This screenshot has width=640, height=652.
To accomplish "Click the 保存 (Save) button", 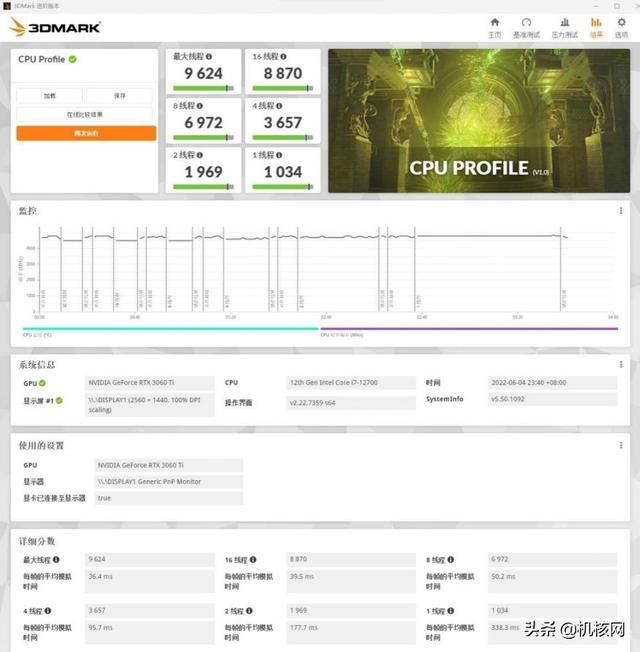I will click(x=120, y=96).
